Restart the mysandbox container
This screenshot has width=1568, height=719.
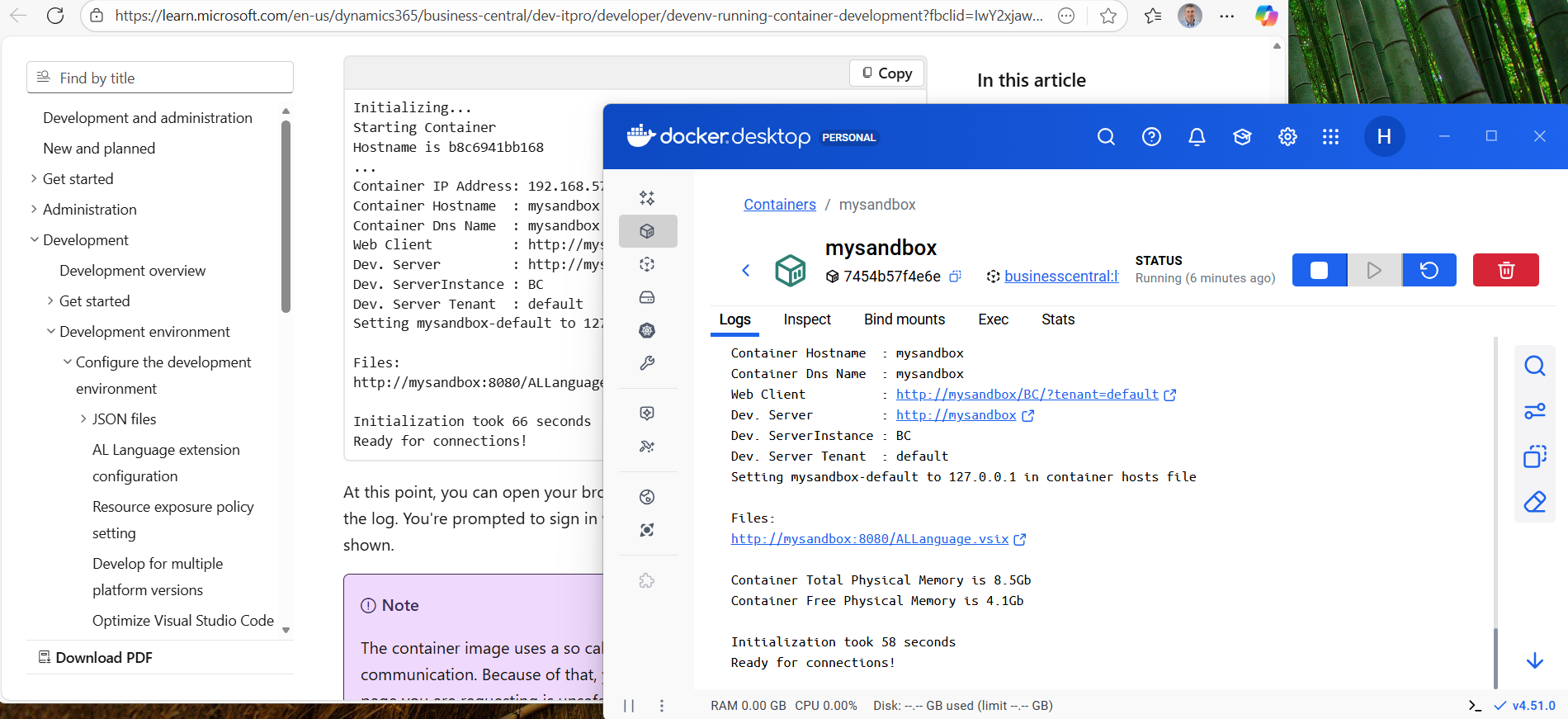(1429, 270)
